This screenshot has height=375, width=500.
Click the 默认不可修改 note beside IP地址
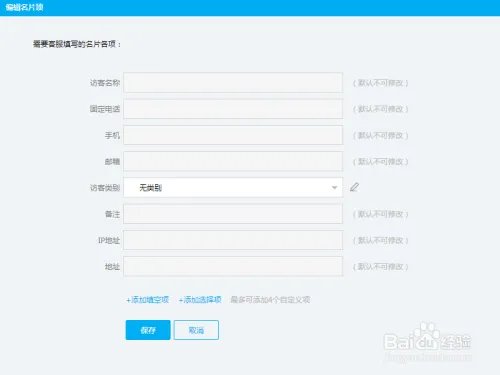click(x=380, y=240)
